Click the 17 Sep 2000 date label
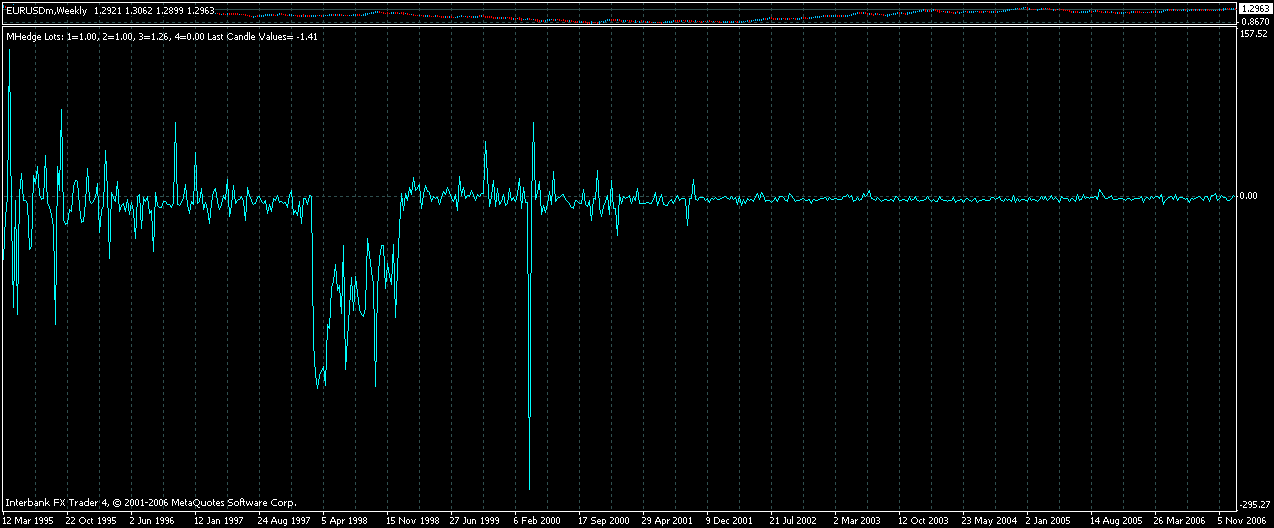 click(603, 520)
